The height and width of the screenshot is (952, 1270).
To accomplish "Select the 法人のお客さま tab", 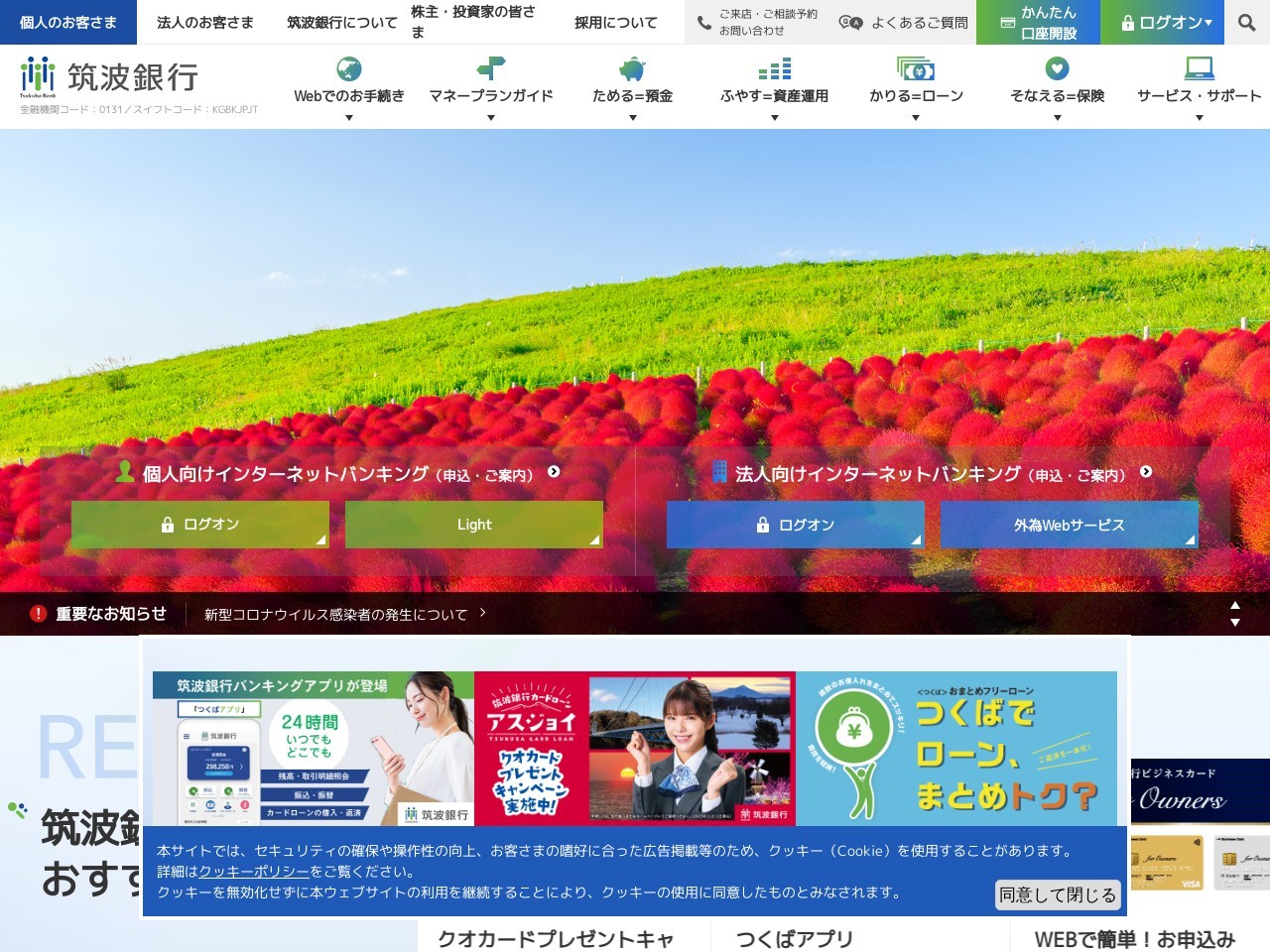I will tap(205, 22).
